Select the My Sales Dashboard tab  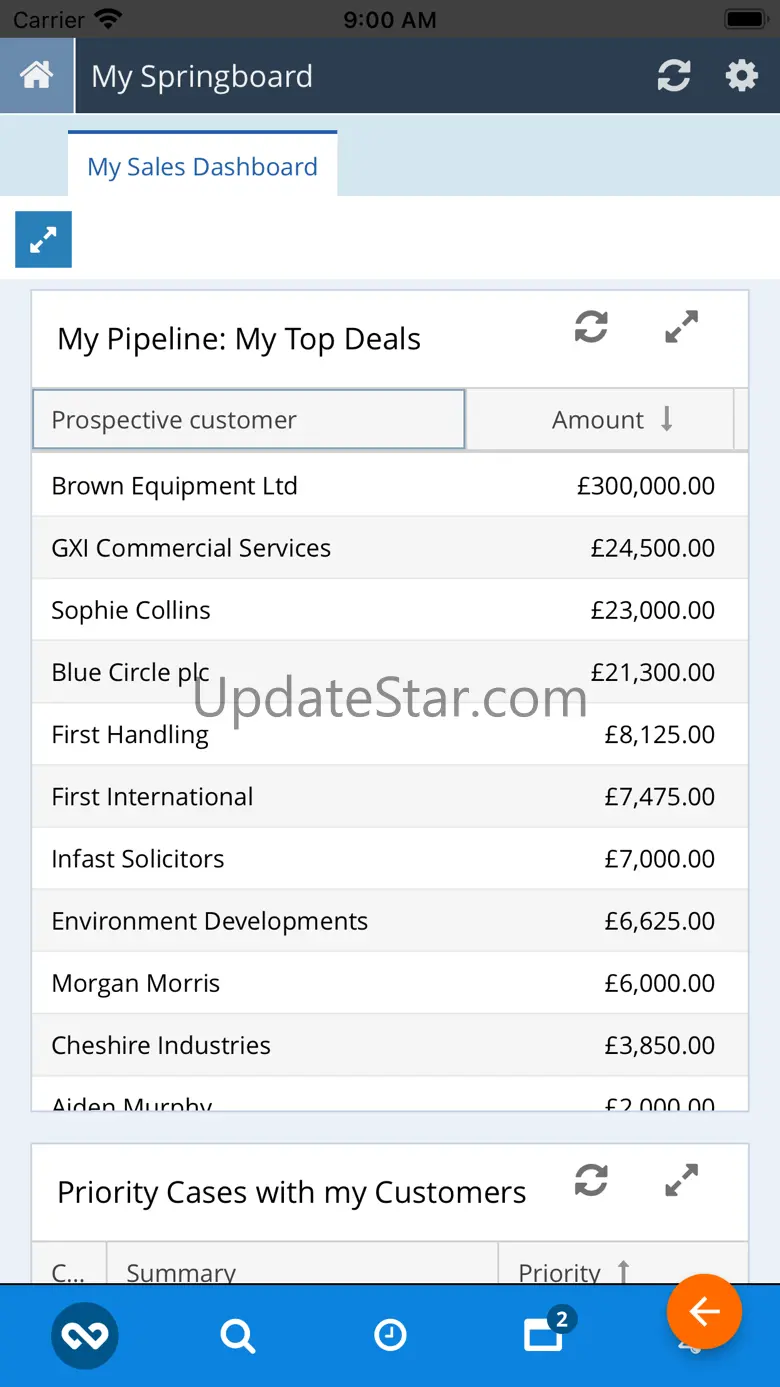point(202,166)
